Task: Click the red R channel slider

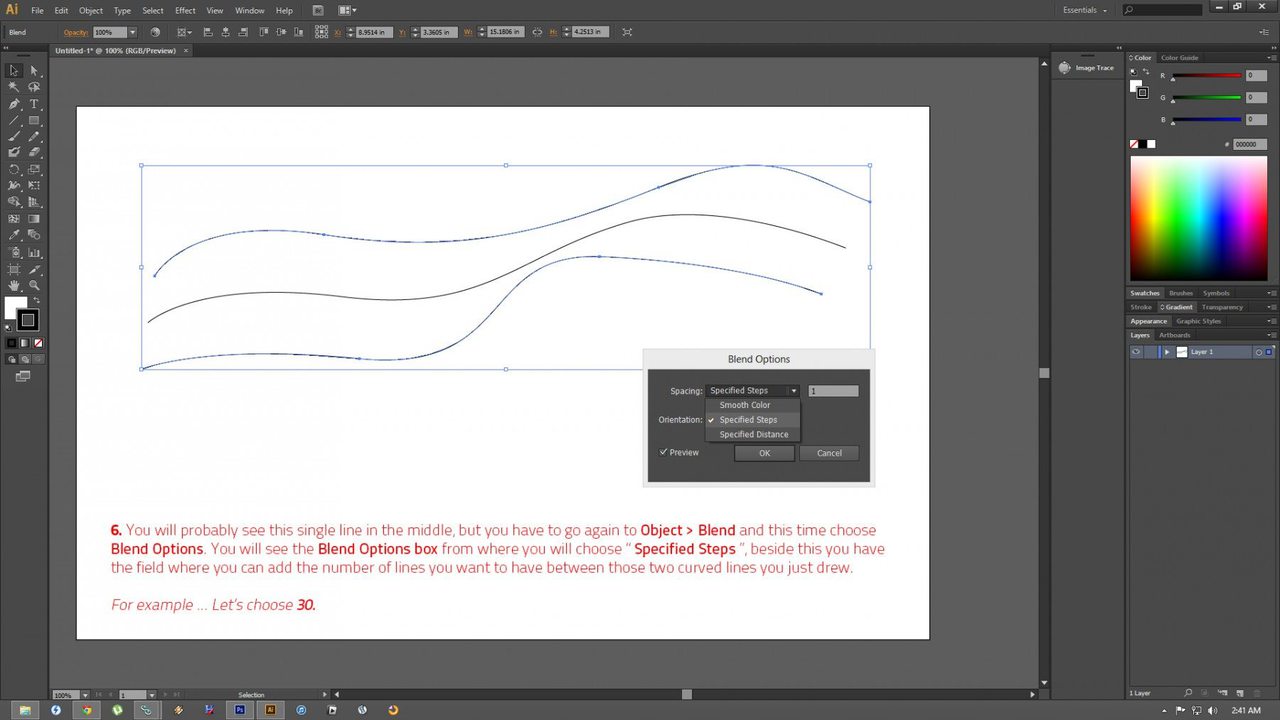Action: click(x=1206, y=77)
